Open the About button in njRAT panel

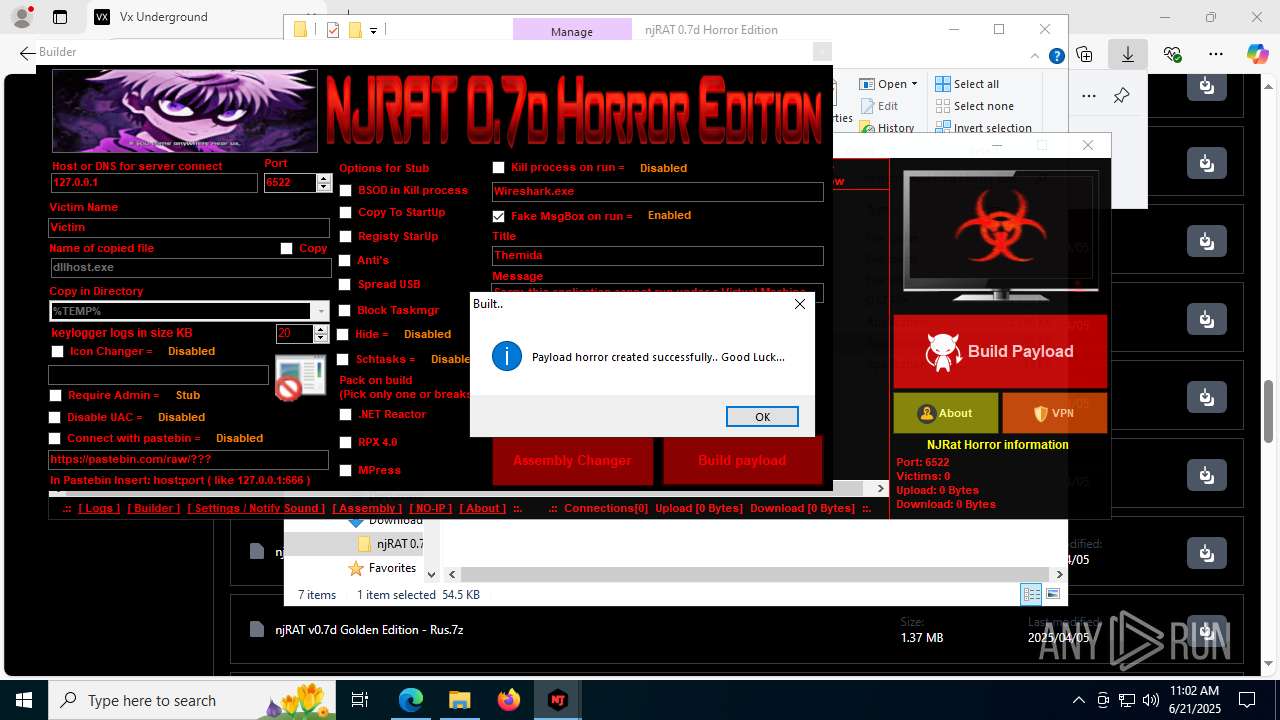(x=945, y=413)
